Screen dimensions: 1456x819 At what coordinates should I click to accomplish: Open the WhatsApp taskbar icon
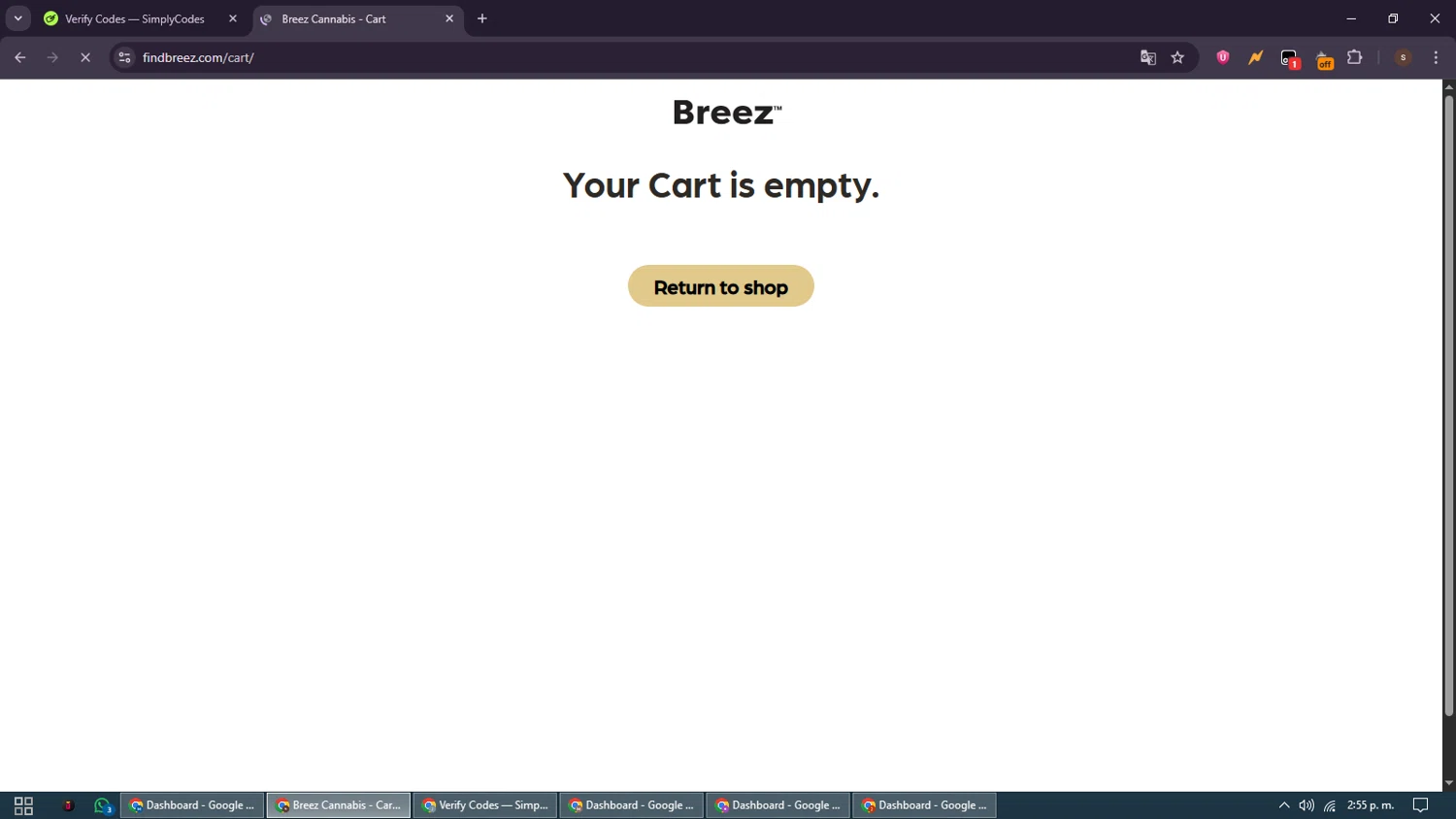tap(103, 805)
